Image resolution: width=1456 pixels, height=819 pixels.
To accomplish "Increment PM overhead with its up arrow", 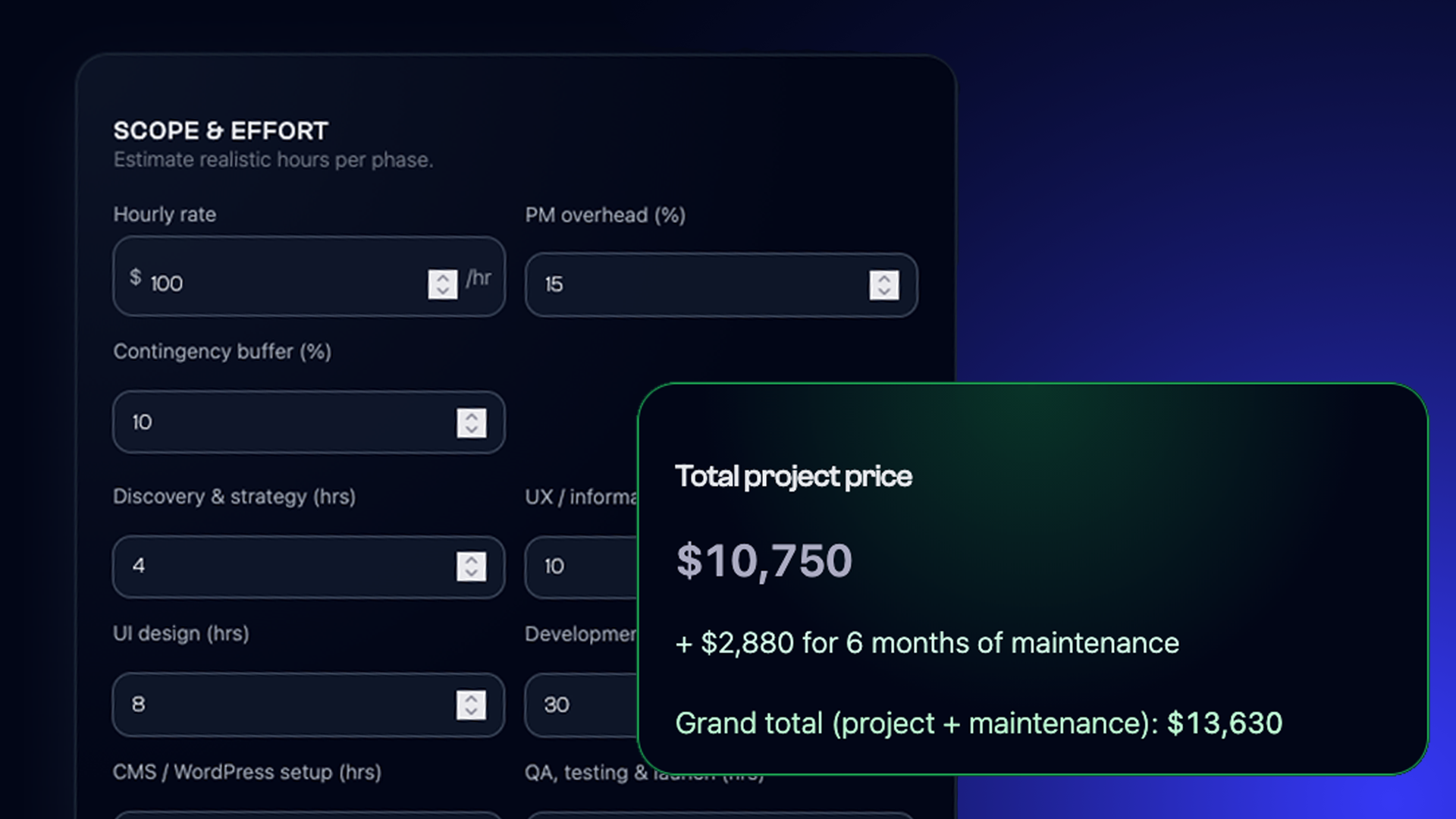I will coord(883,279).
